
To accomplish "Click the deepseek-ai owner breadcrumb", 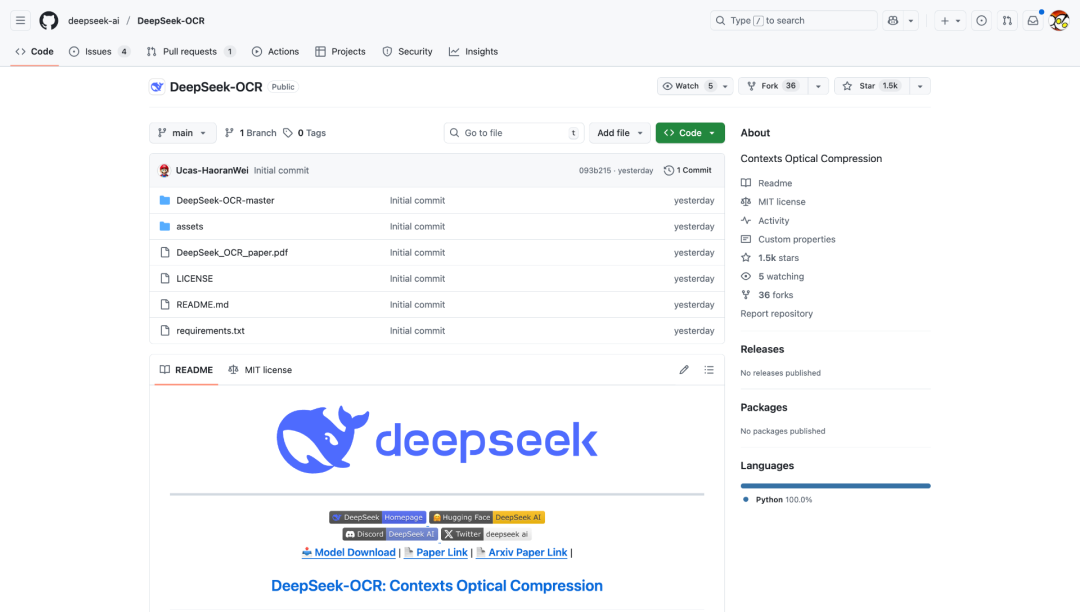I will point(94,21).
